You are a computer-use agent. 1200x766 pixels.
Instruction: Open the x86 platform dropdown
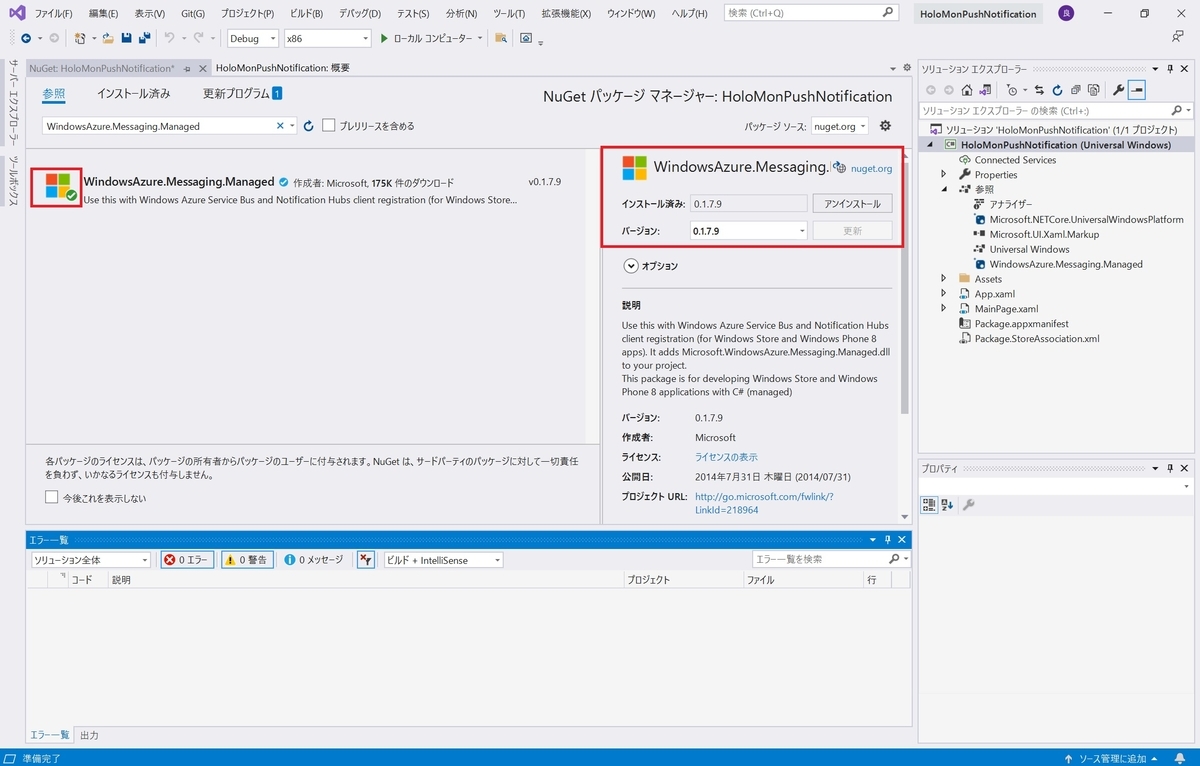point(327,38)
